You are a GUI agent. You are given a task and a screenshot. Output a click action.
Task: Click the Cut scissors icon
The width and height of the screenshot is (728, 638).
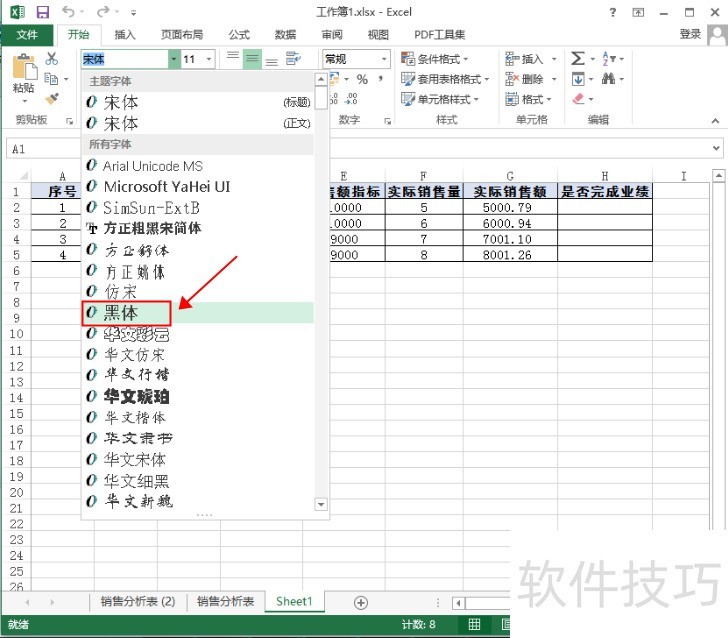[52, 59]
